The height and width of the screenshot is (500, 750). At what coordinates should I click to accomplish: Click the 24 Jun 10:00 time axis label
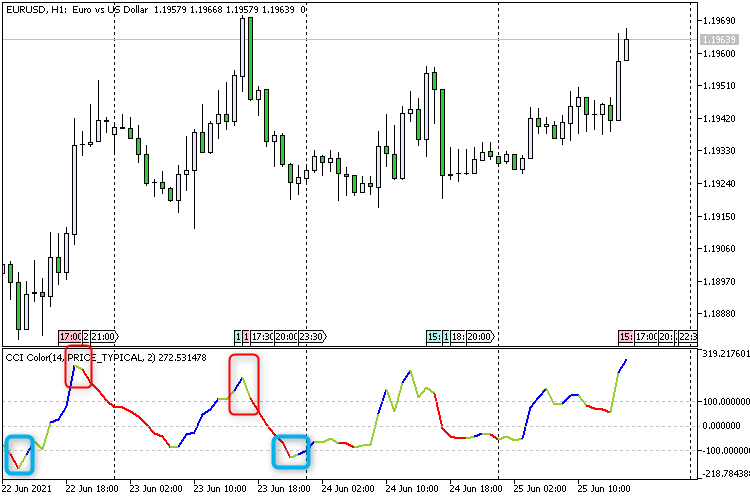pyautogui.click(x=412, y=489)
